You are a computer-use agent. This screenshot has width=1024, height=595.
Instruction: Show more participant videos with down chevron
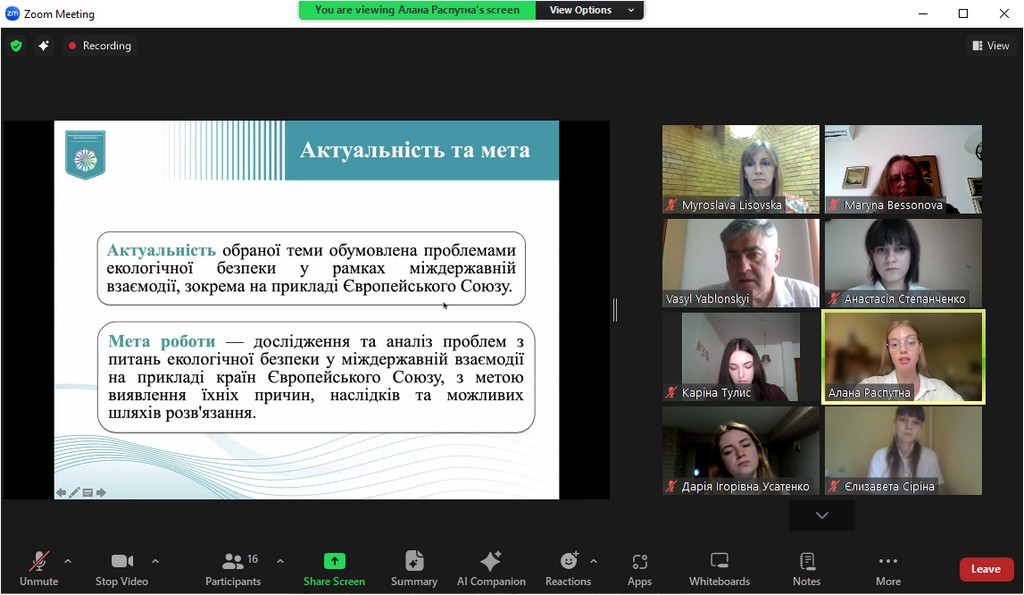(x=822, y=515)
